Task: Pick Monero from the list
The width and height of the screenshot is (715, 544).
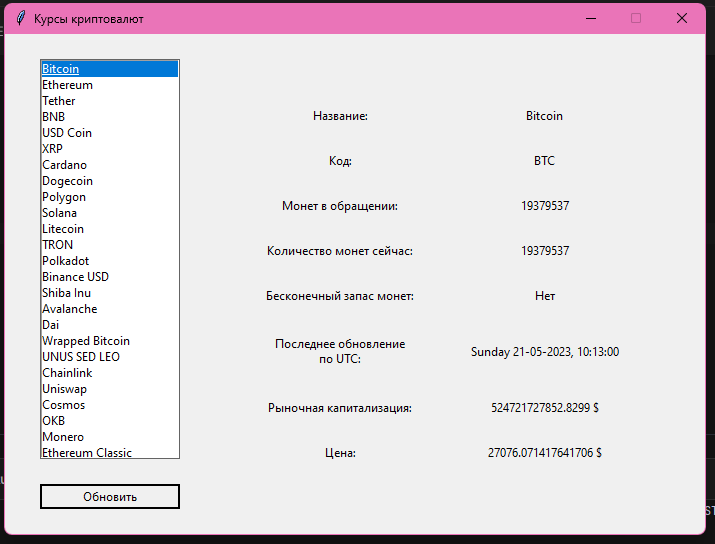Action: [x=110, y=437]
